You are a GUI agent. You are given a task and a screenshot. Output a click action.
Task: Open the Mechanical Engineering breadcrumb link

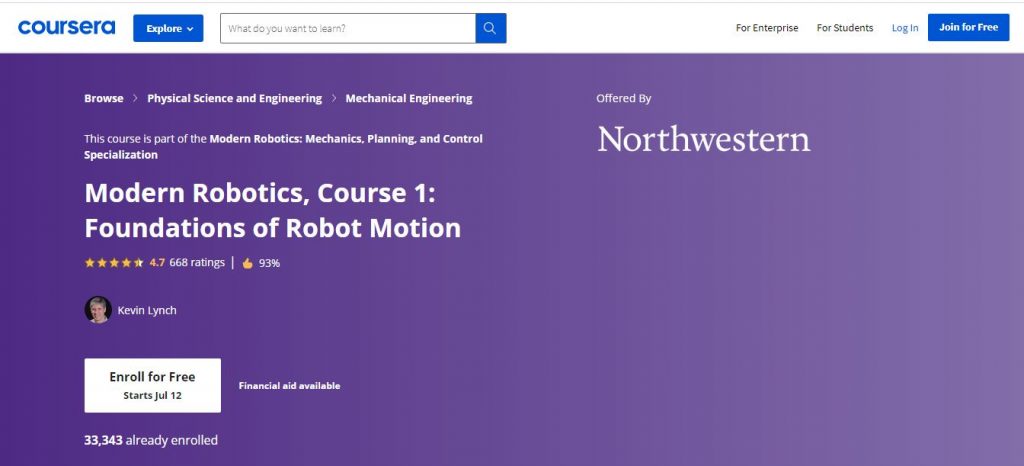408,99
